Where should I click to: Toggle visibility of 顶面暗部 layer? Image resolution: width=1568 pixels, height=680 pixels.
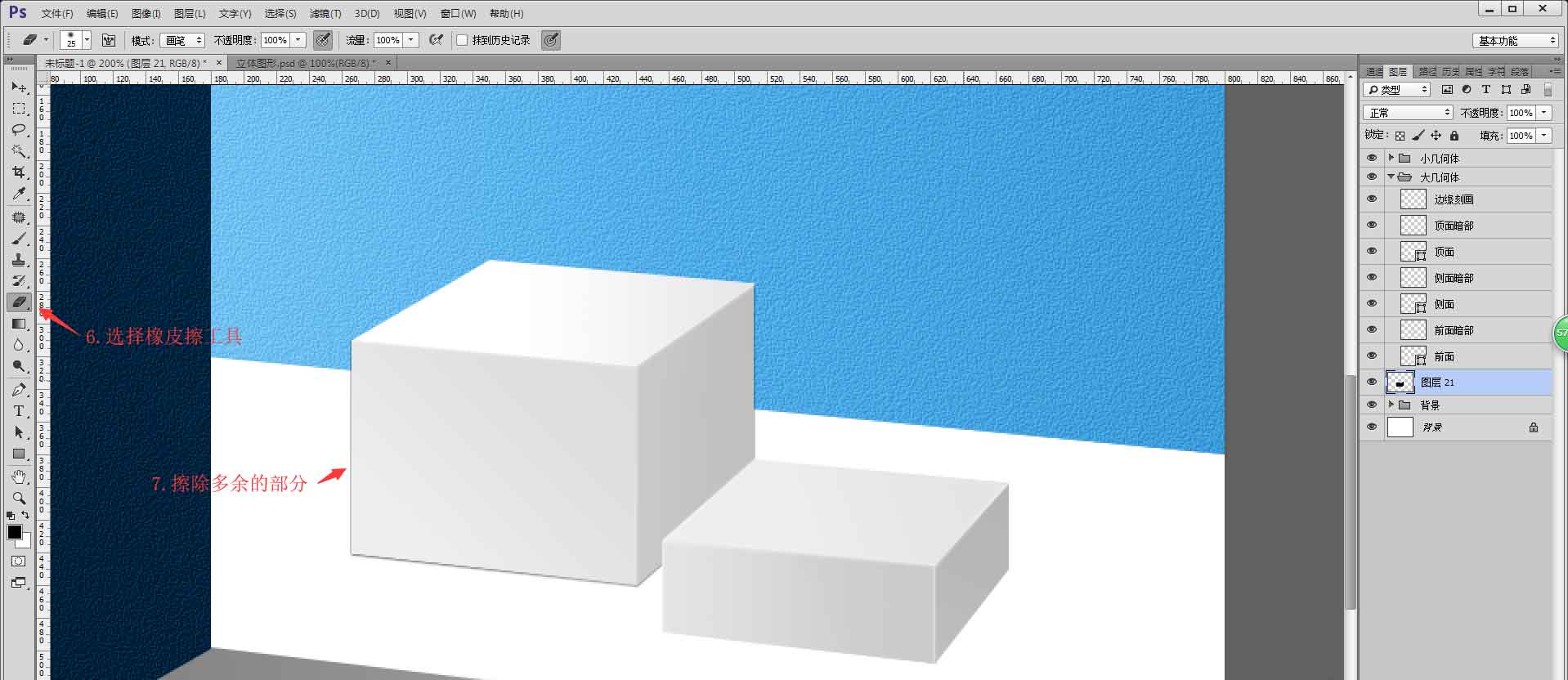click(1372, 225)
